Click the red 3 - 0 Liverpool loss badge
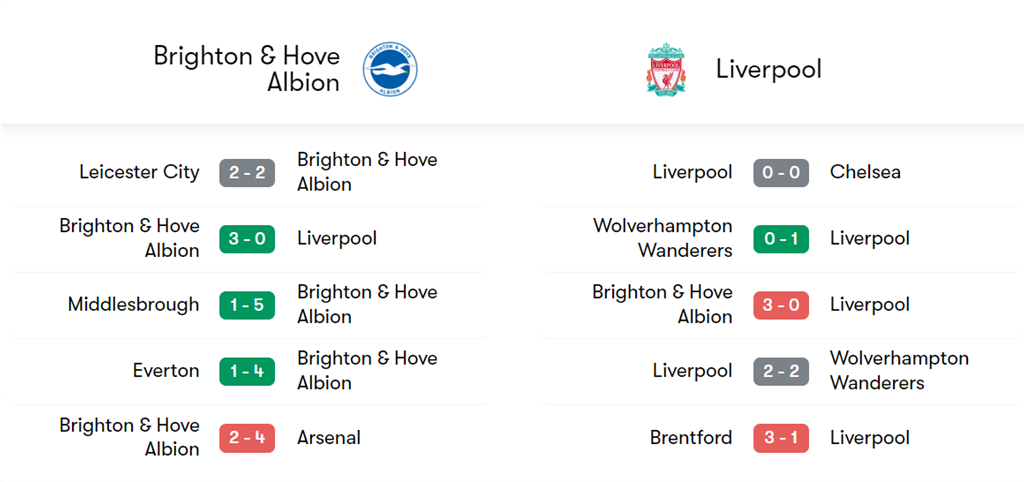This screenshot has width=1024, height=482. pos(781,305)
